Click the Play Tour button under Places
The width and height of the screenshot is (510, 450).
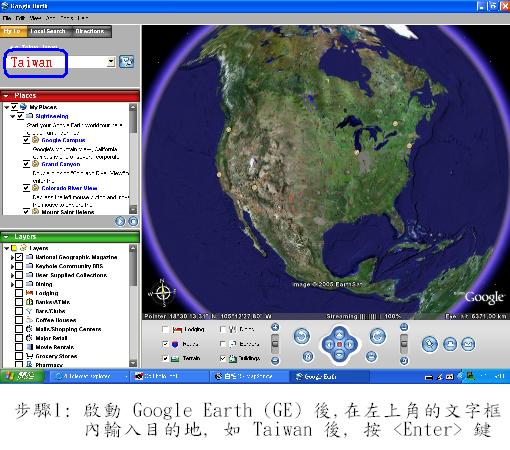pyautogui.click(x=120, y=221)
